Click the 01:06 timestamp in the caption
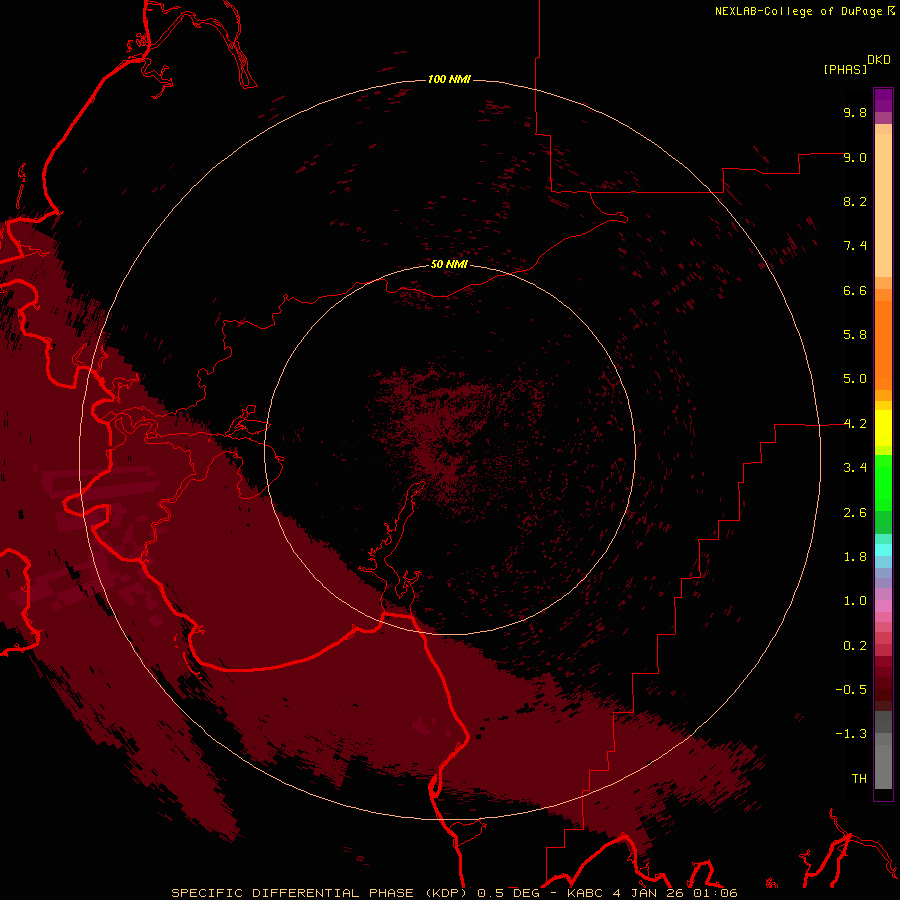900x900 pixels. 715,893
